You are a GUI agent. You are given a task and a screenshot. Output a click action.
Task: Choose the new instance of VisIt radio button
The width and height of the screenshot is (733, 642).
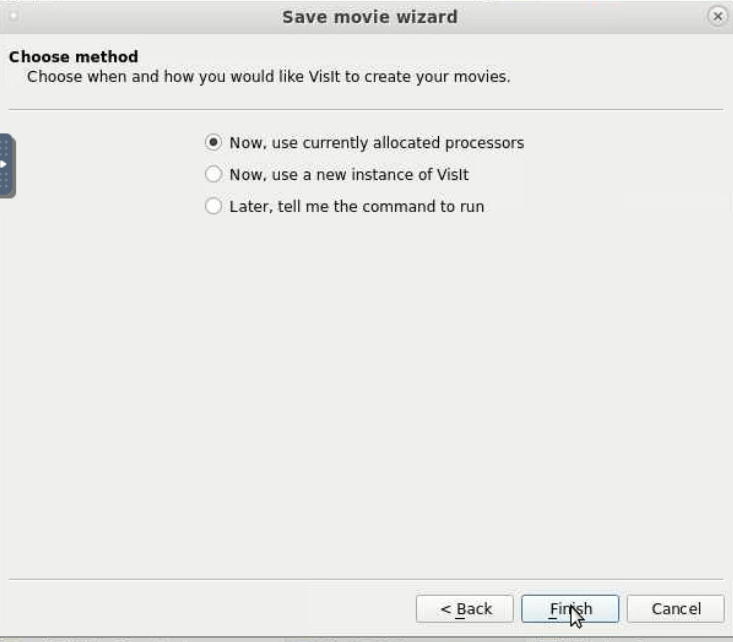[x=213, y=174]
